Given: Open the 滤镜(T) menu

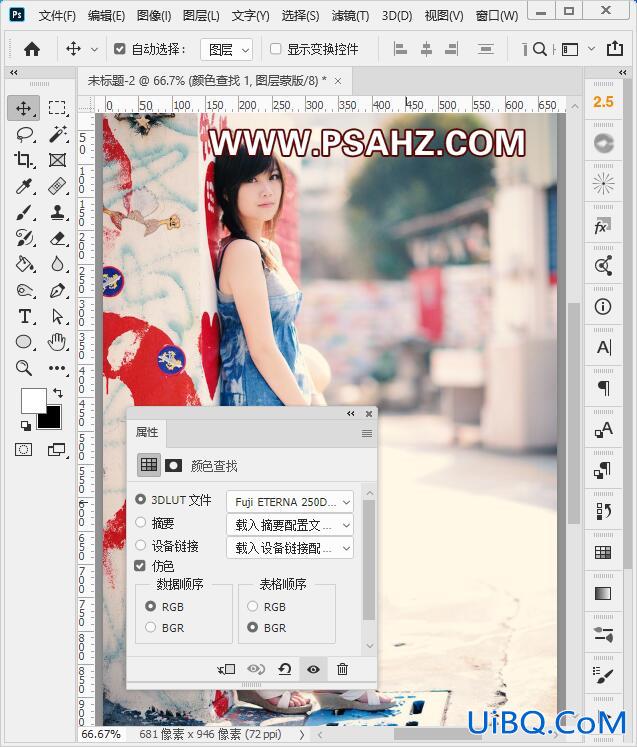Looking at the screenshot, I should 350,16.
